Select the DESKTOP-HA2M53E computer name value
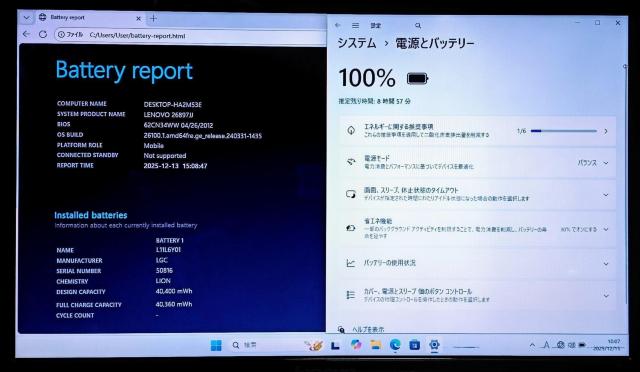The image size is (640, 372). 173,105
